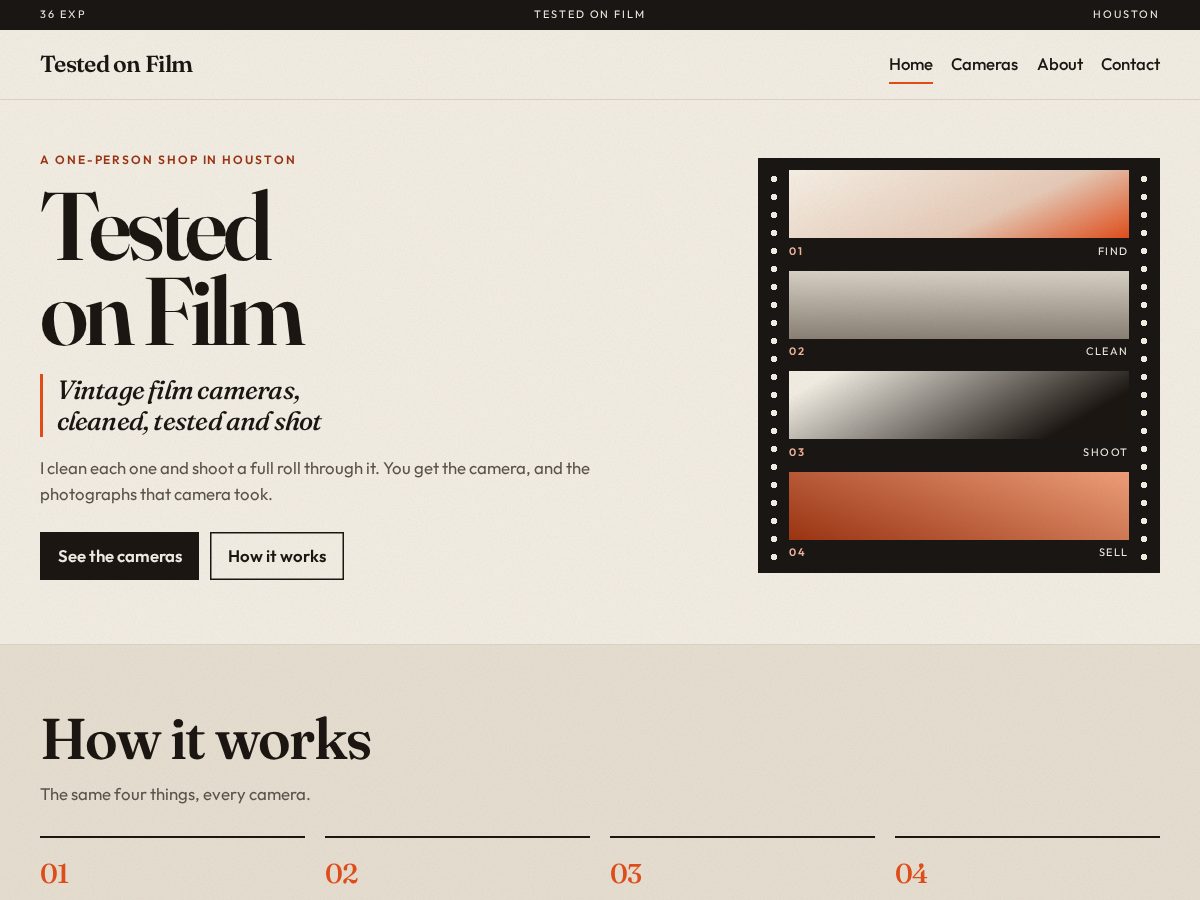Click the 'Vintage film cameras' italic quote

click(x=189, y=406)
